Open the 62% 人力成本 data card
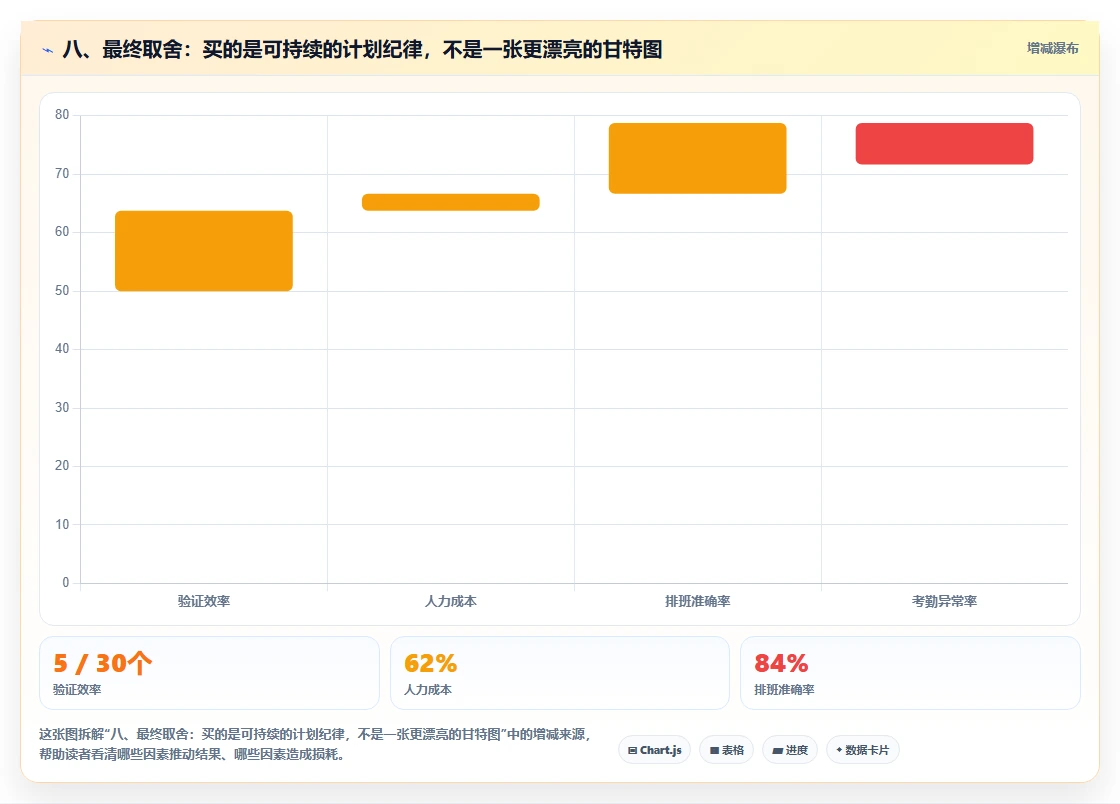The image size is (1120, 804). [560, 673]
